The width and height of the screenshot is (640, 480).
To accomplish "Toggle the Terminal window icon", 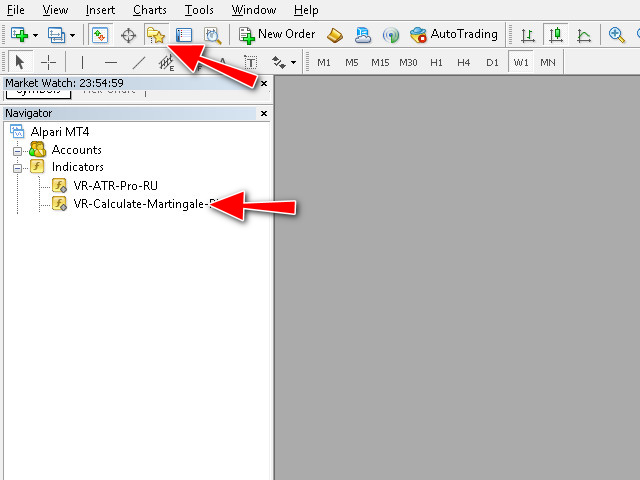I will point(184,35).
